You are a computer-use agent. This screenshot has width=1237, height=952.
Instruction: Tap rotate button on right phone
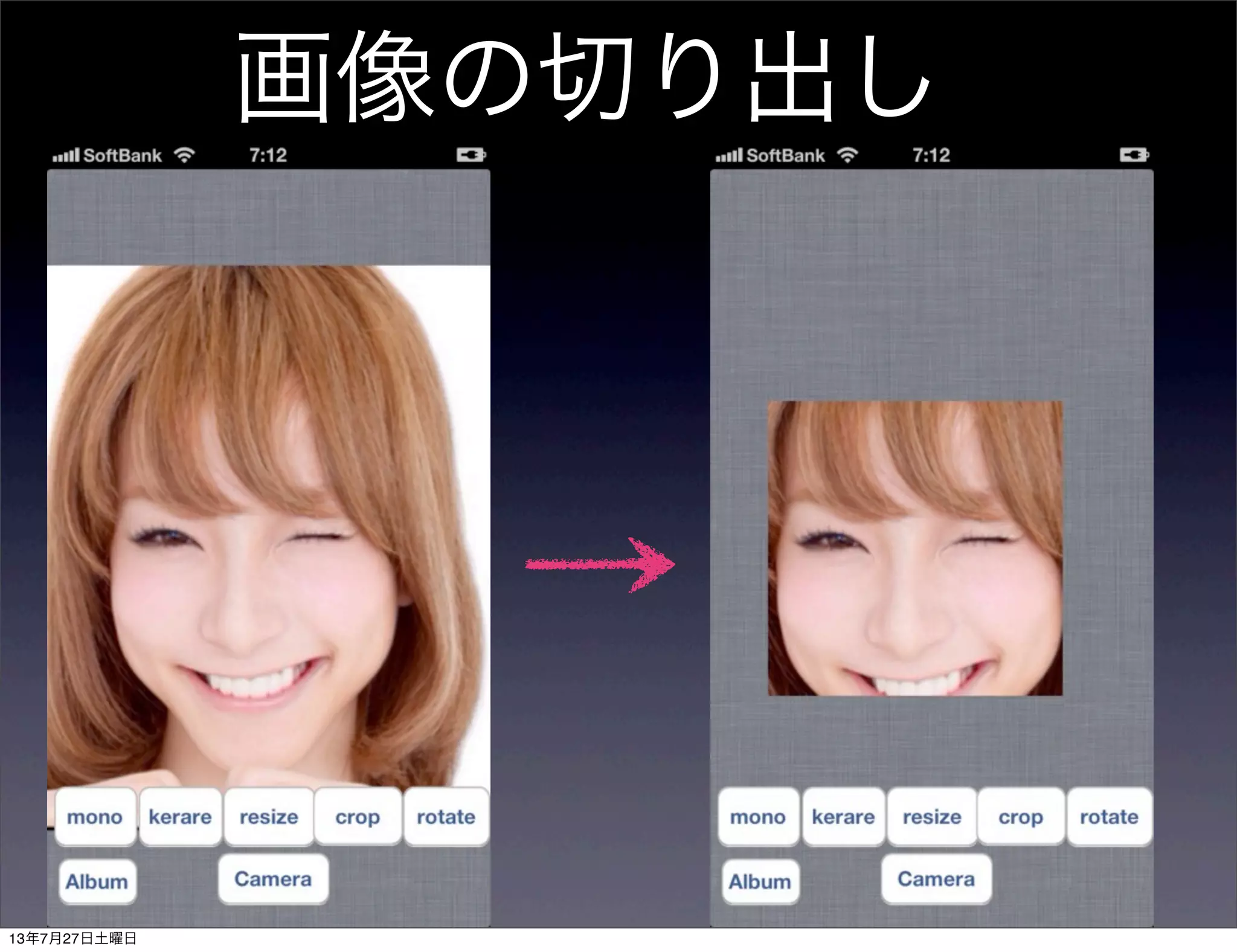[x=1109, y=817]
